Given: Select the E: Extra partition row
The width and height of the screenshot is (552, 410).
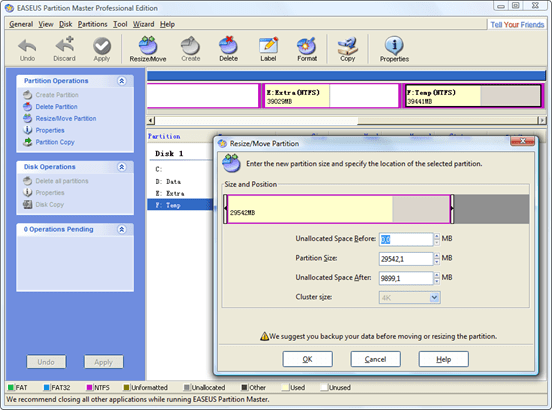Looking at the screenshot, I should 180,193.
